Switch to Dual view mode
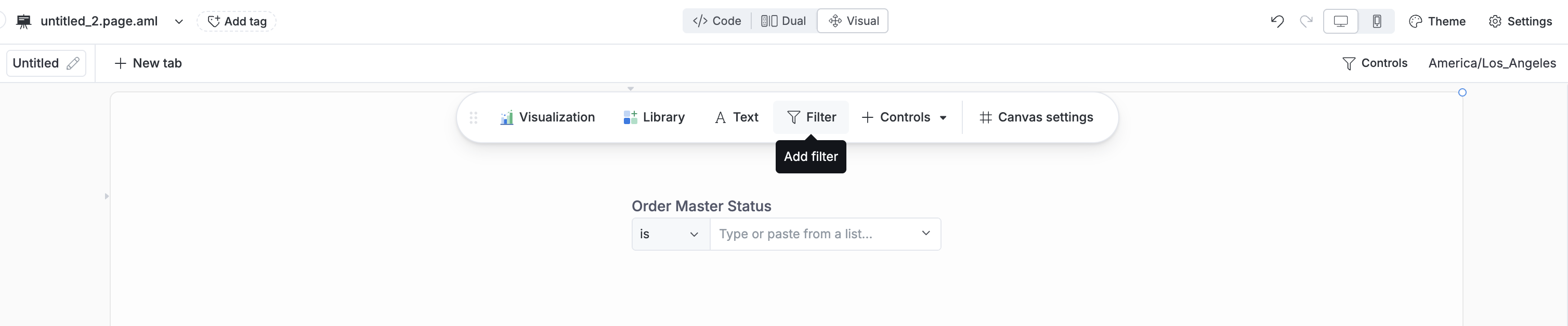The image size is (1568, 326). tap(783, 21)
